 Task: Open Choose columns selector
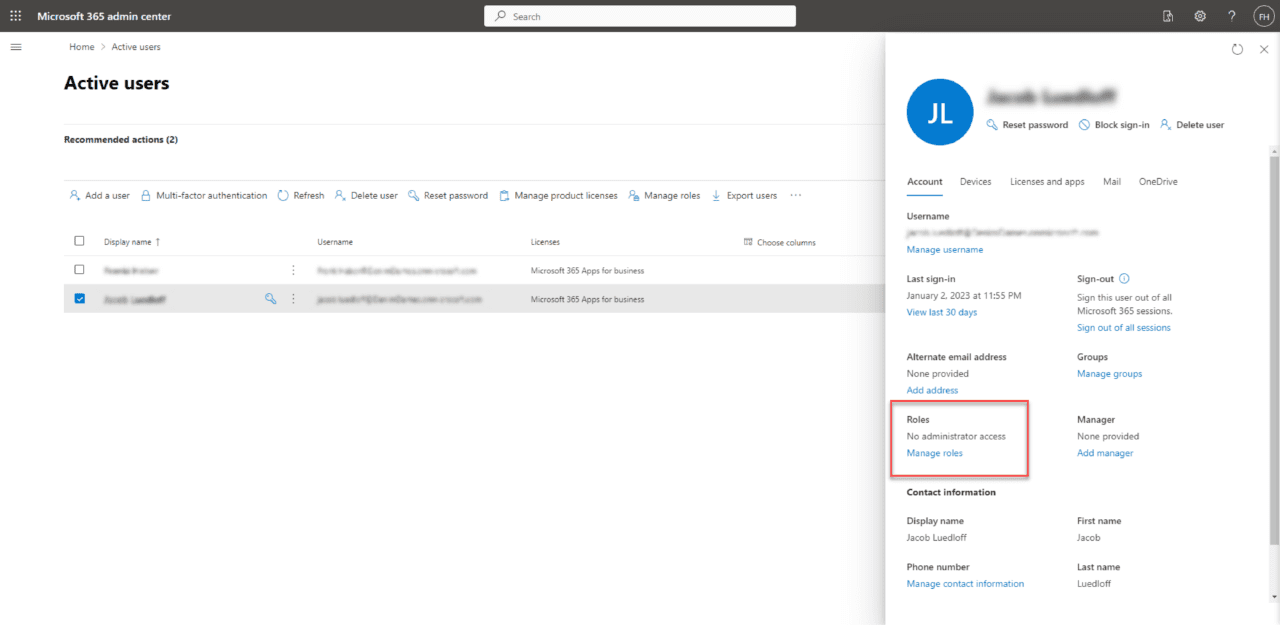tap(779, 242)
